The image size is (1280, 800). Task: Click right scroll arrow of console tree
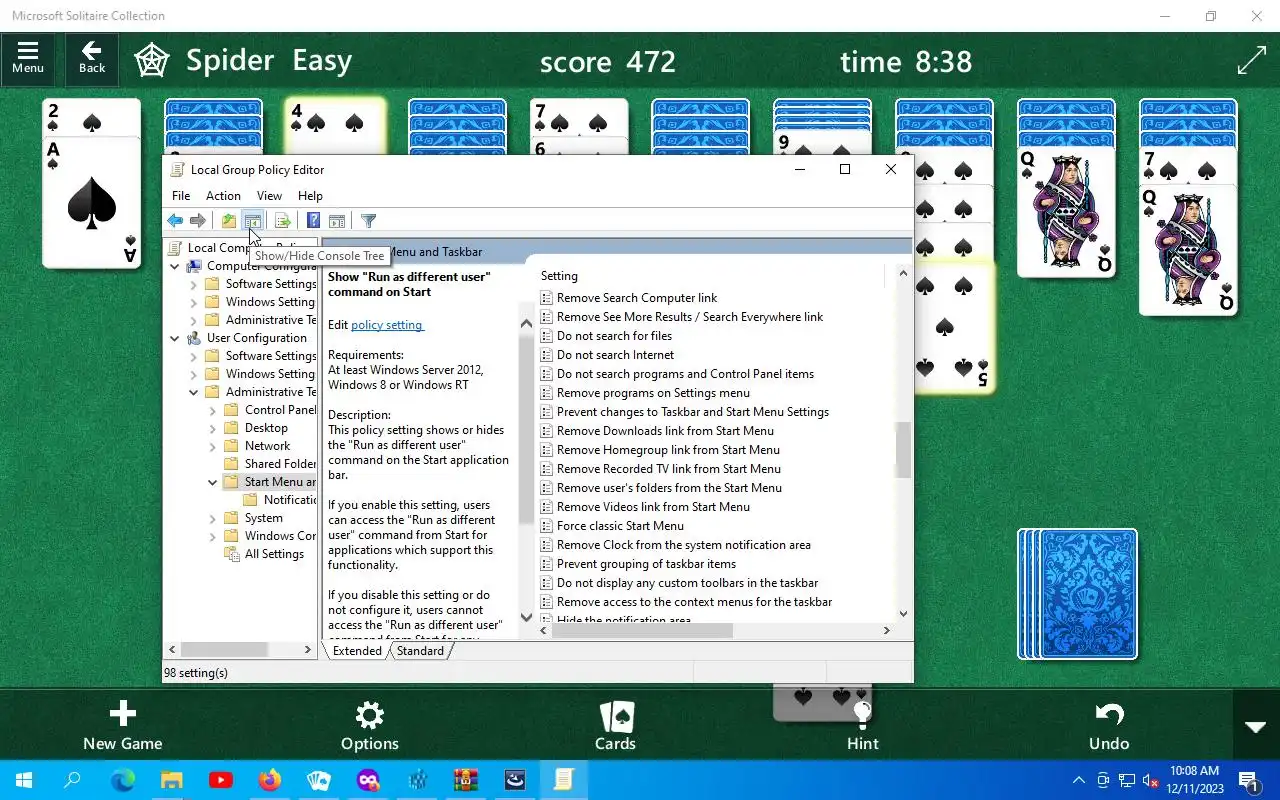(x=307, y=650)
